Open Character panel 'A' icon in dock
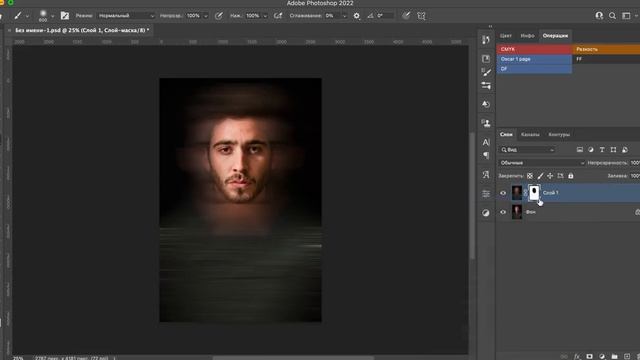Screen dimensions: 640x360 (486, 142)
